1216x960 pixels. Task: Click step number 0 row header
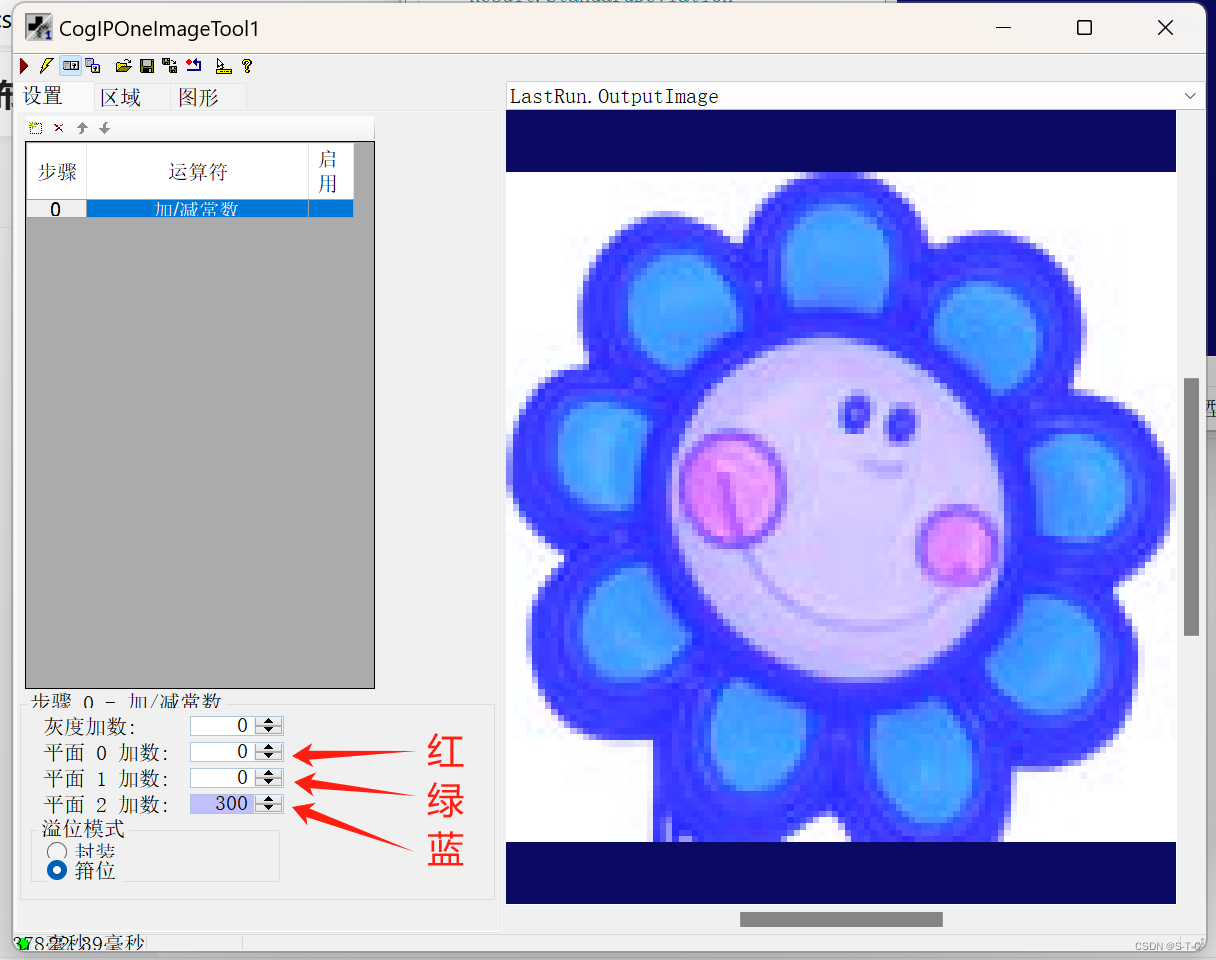point(56,209)
